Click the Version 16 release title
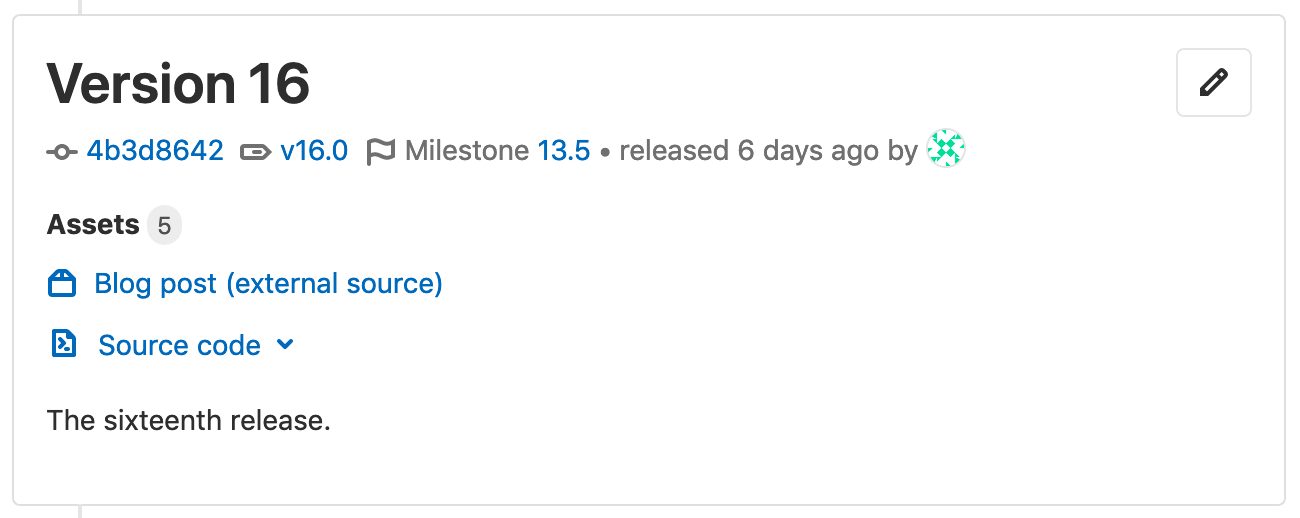This screenshot has width=1300, height=518. point(178,83)
